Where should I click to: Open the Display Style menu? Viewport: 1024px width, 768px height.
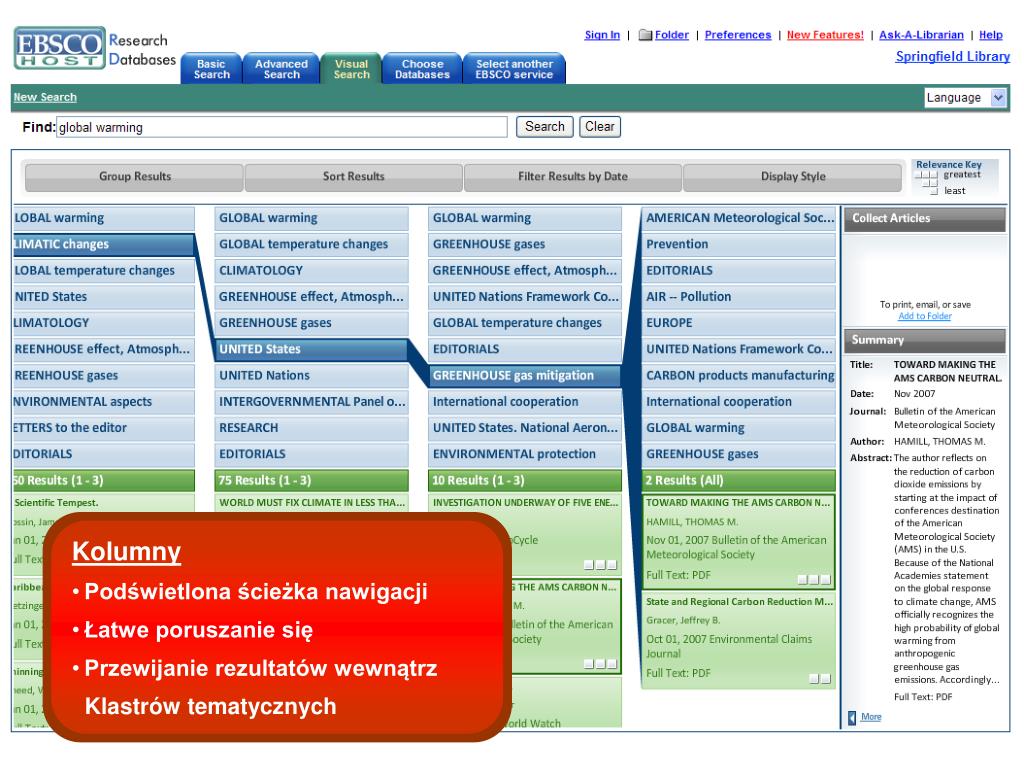pos(793,176)
